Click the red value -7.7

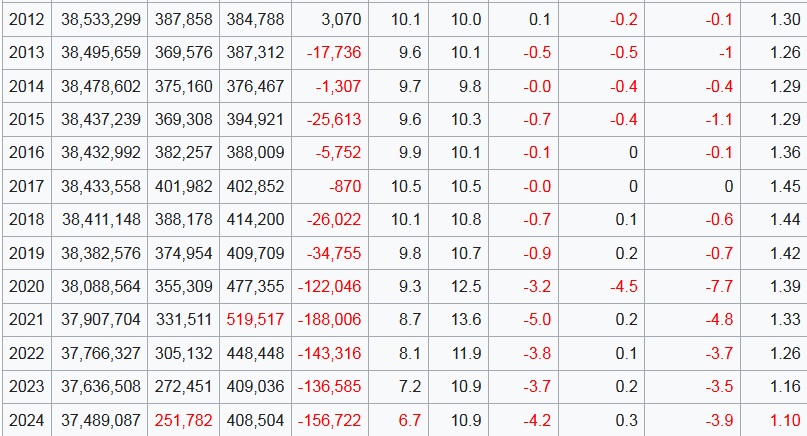(x=719, y=287)
